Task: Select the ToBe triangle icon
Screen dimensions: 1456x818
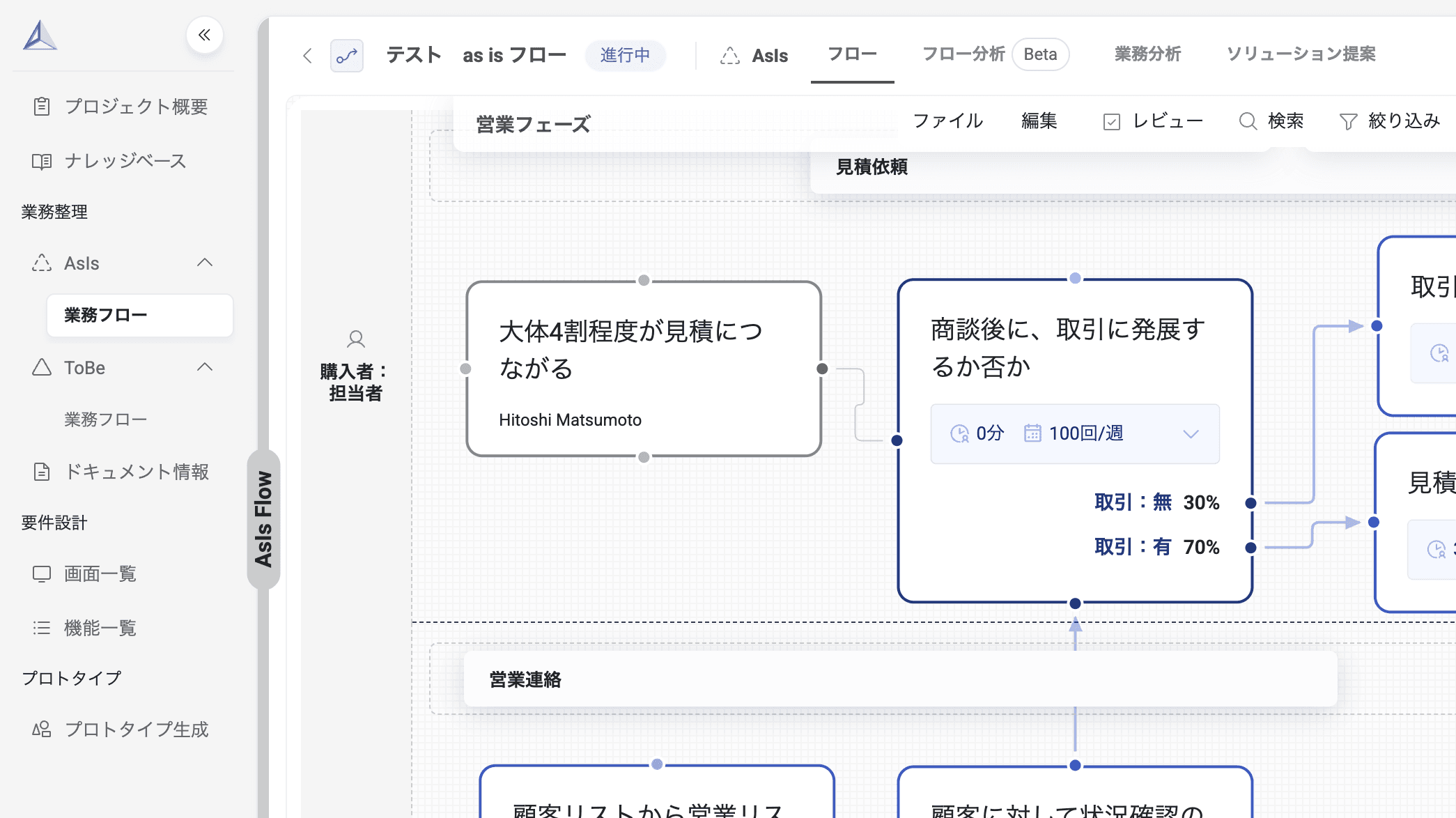Action: click(42, 368)
